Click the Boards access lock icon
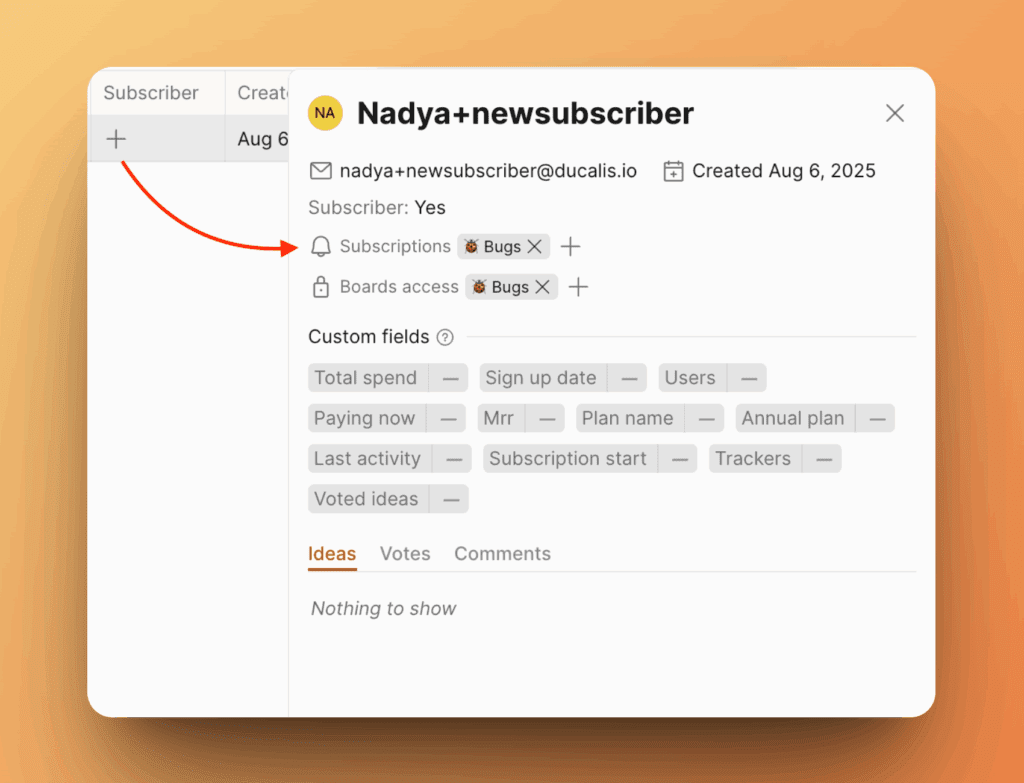Screen dimensions: 1024x783 pyautogui.click(x=321, y=287)
